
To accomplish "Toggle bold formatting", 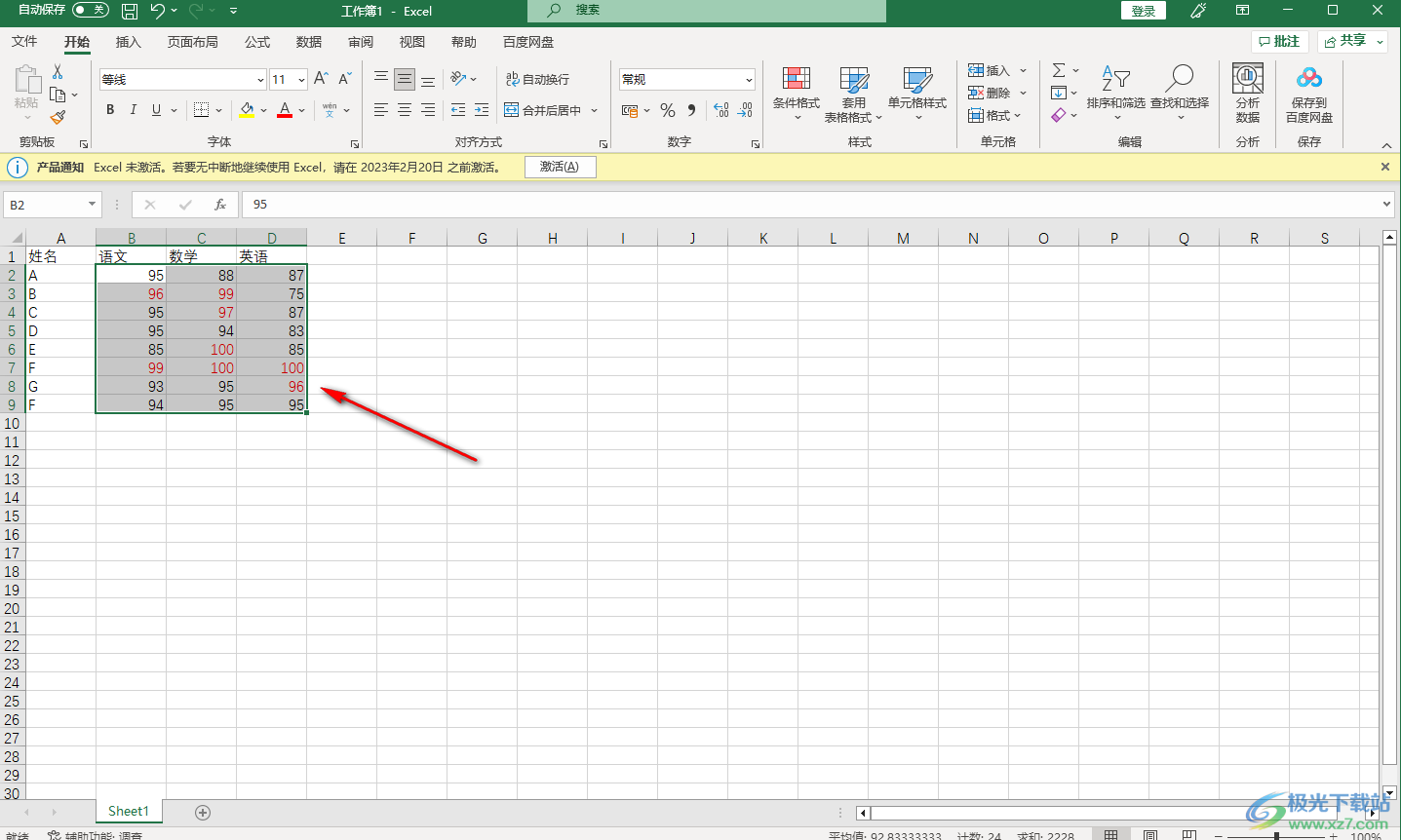I will [x=110, y=110].
